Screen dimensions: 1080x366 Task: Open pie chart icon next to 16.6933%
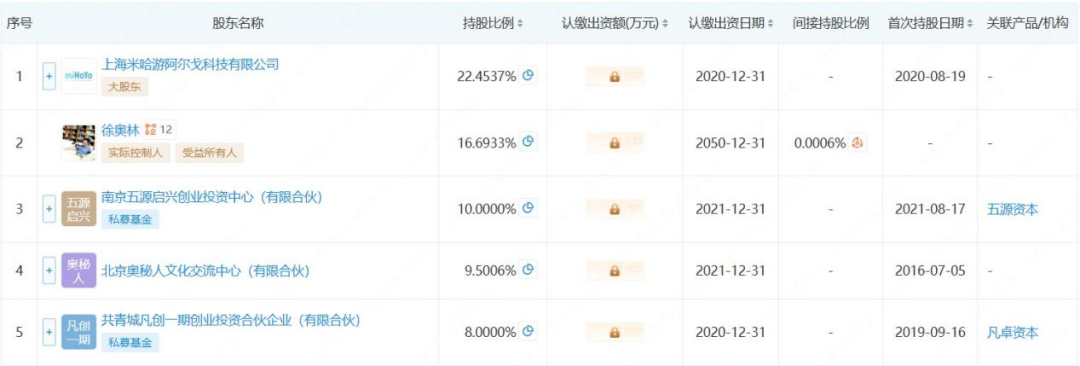[x=528, y=142]
